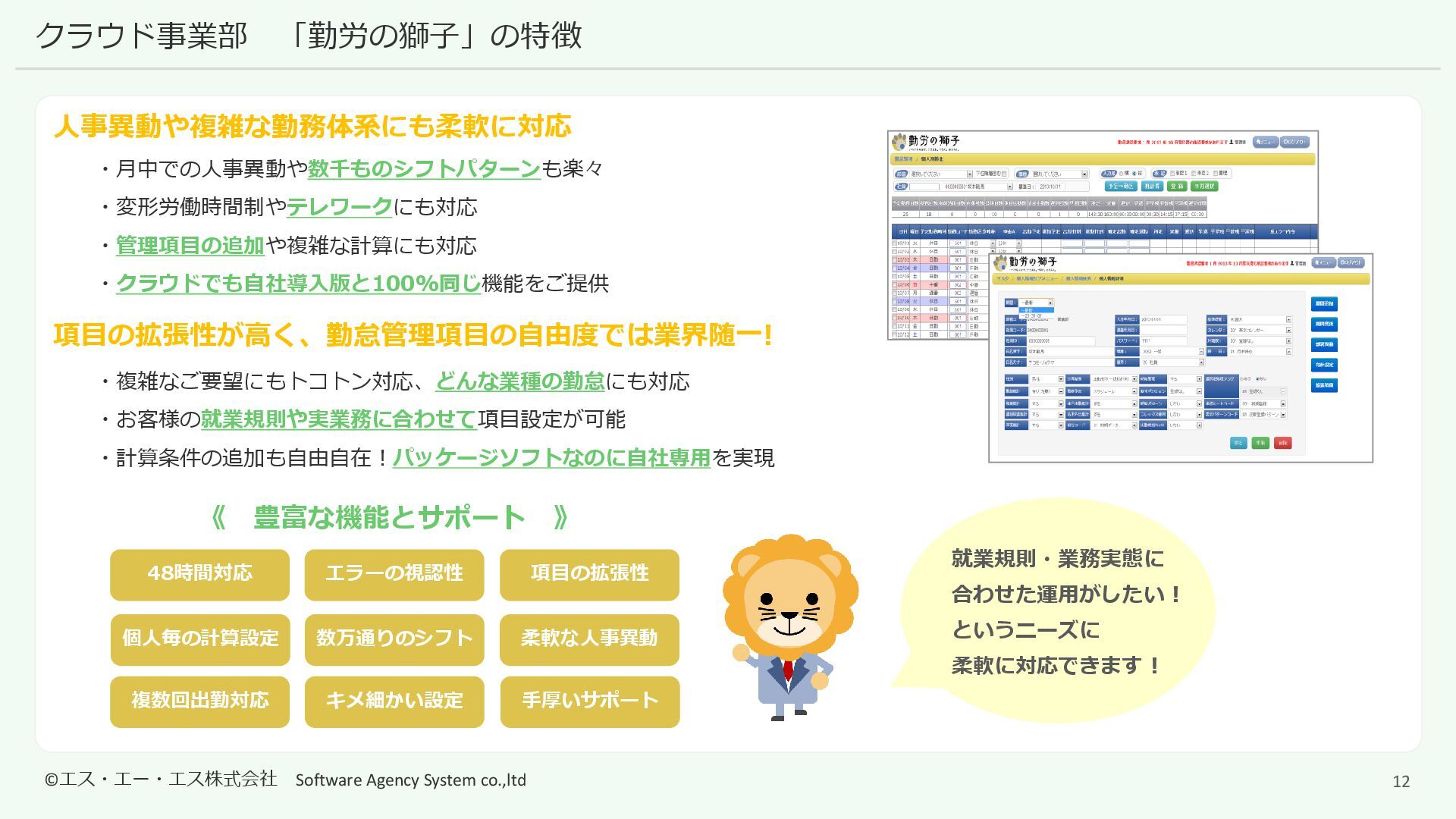Image resolution: width=1456 pixels, height=819 pixels.
Task: Click the underlined 管理項目の追加 text
Action: [x=190, y=246]
